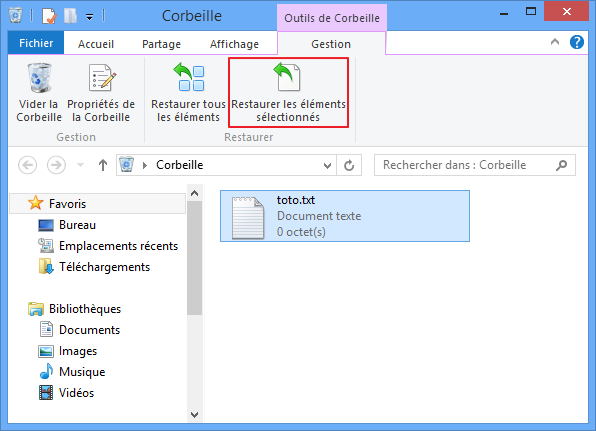Switch to the Partage tab
The height and width of the screenshot is (431, 596).
coord(161,44)
